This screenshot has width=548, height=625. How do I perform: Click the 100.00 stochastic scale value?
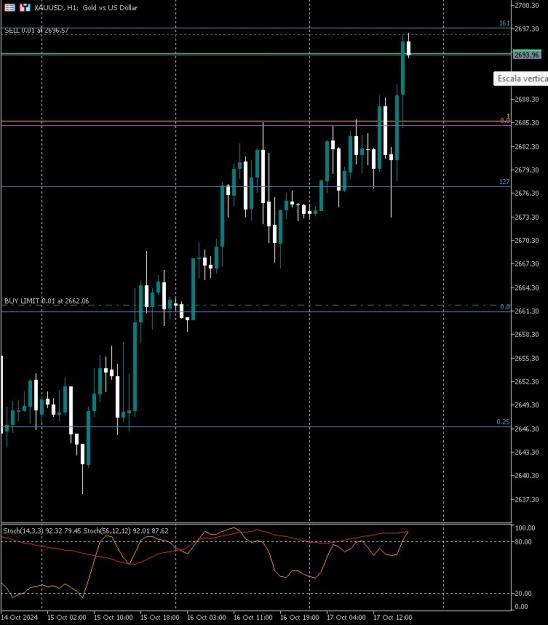[525, 528]
